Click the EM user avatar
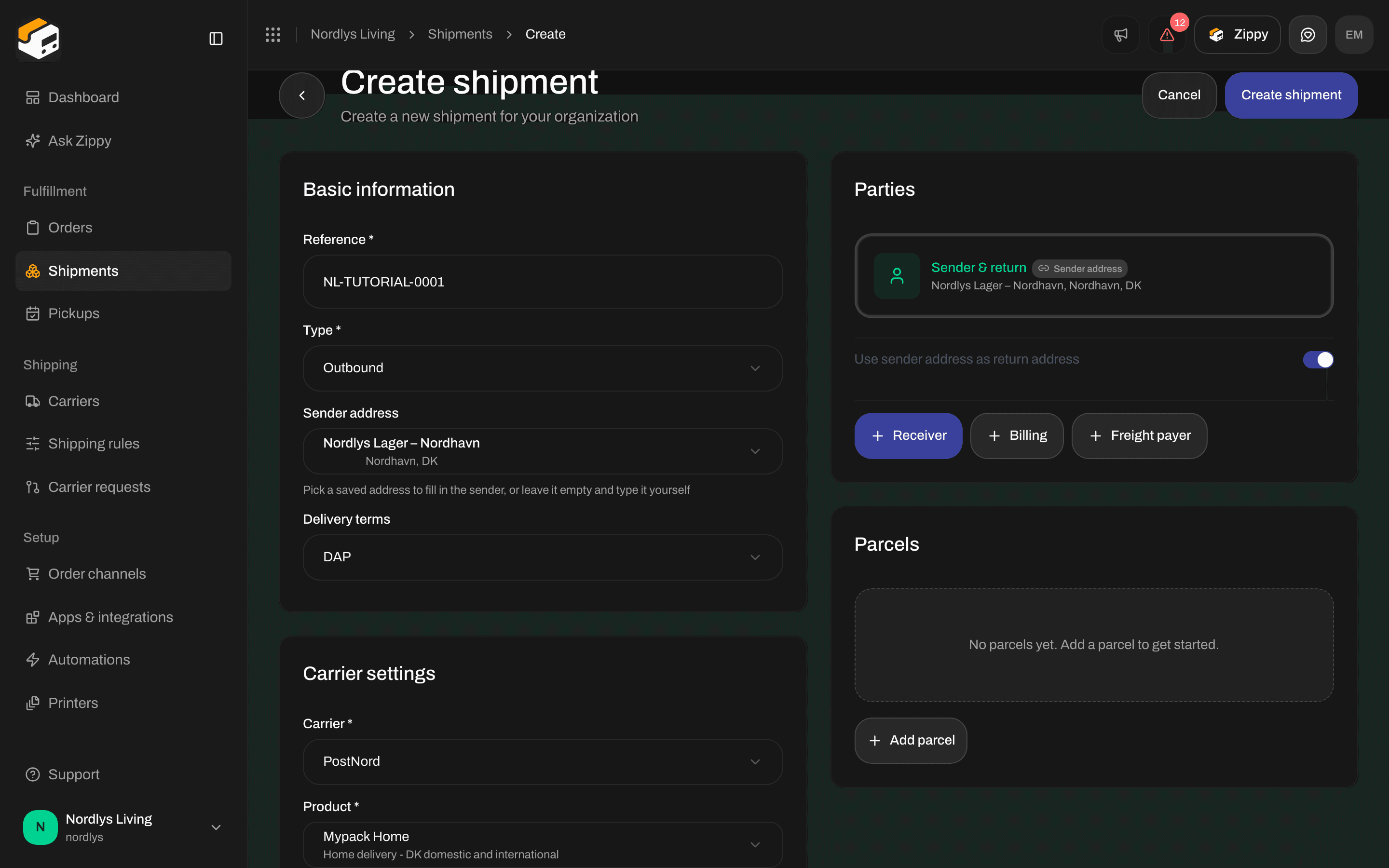The height and width of the screenshot is (868, 1389). coord(1354,34)
